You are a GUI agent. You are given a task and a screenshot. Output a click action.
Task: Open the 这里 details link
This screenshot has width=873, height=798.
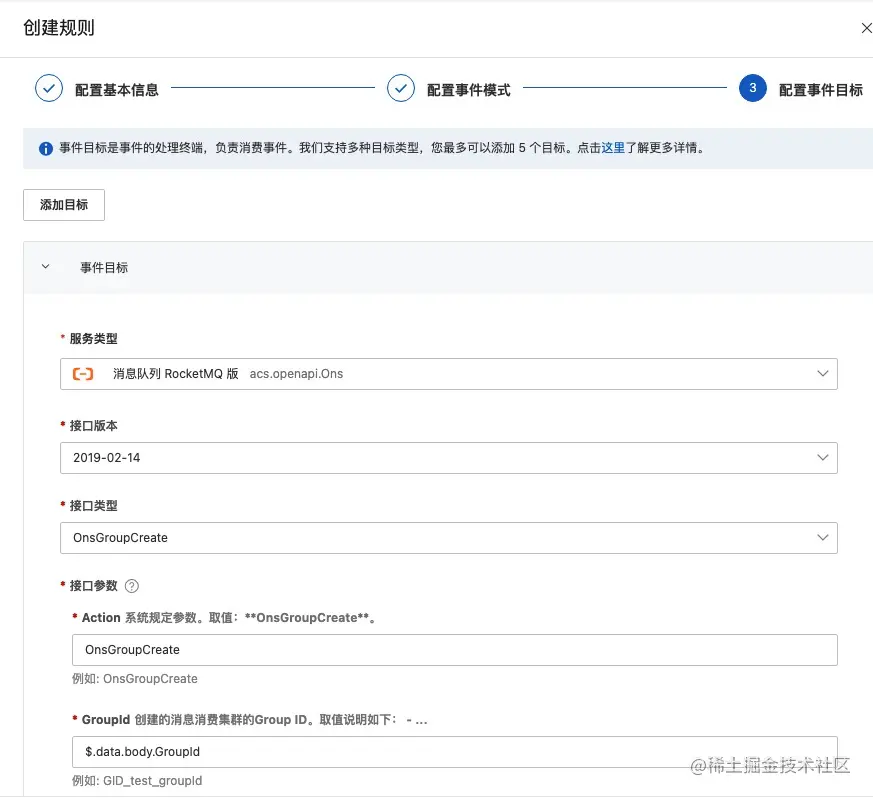[613, 148]
